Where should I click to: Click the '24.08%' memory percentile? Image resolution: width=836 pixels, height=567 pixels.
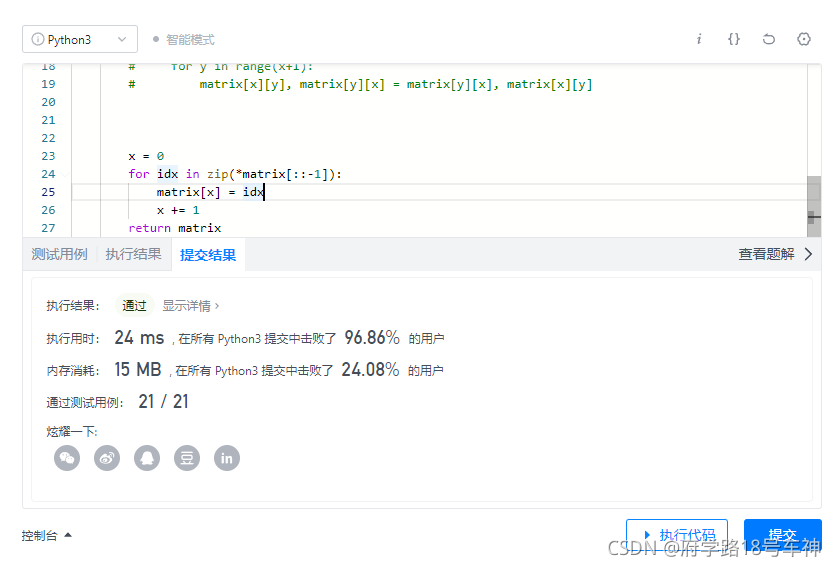(x=370, y=370)
